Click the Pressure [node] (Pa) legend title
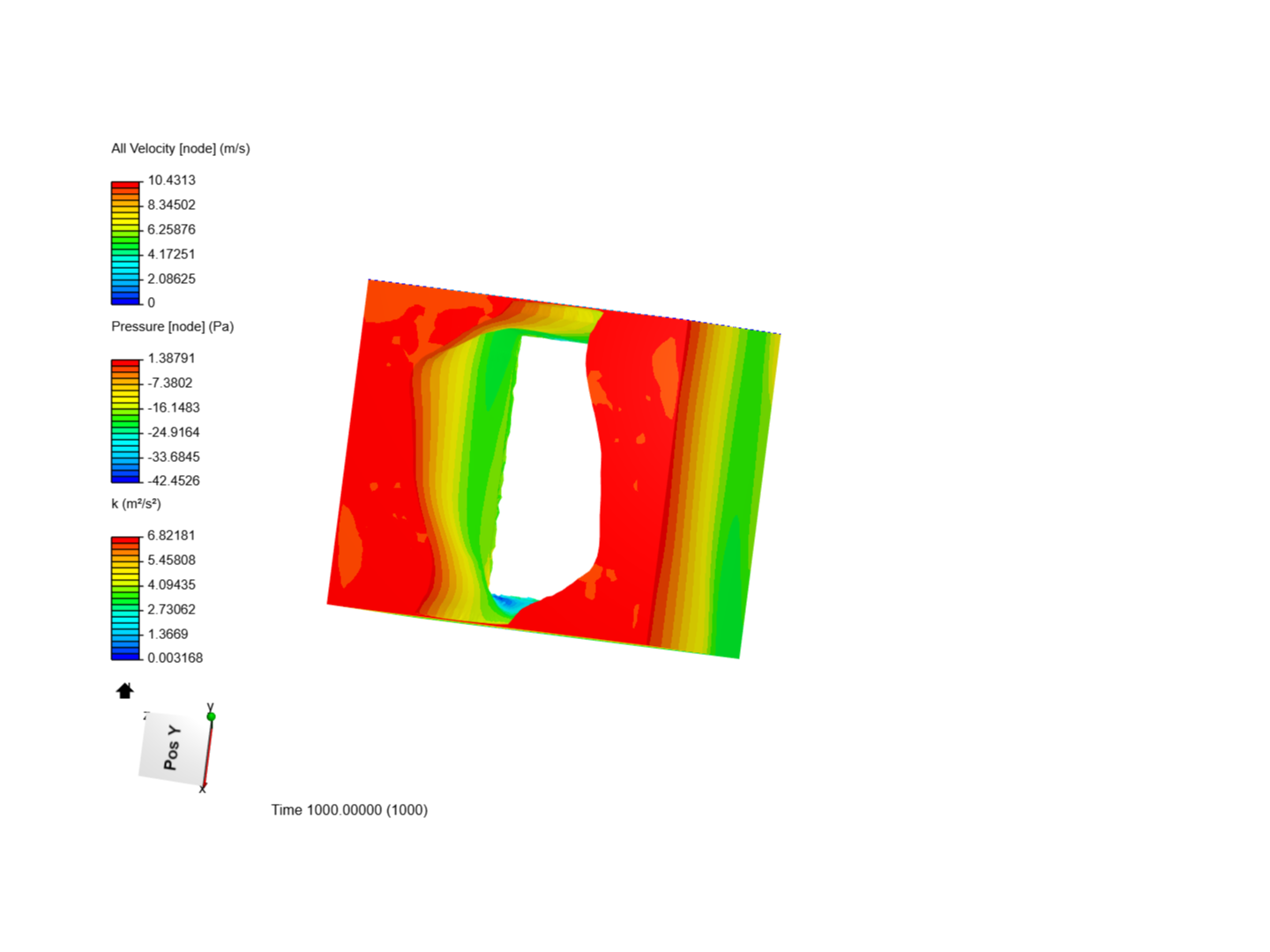 click(173, 326)
